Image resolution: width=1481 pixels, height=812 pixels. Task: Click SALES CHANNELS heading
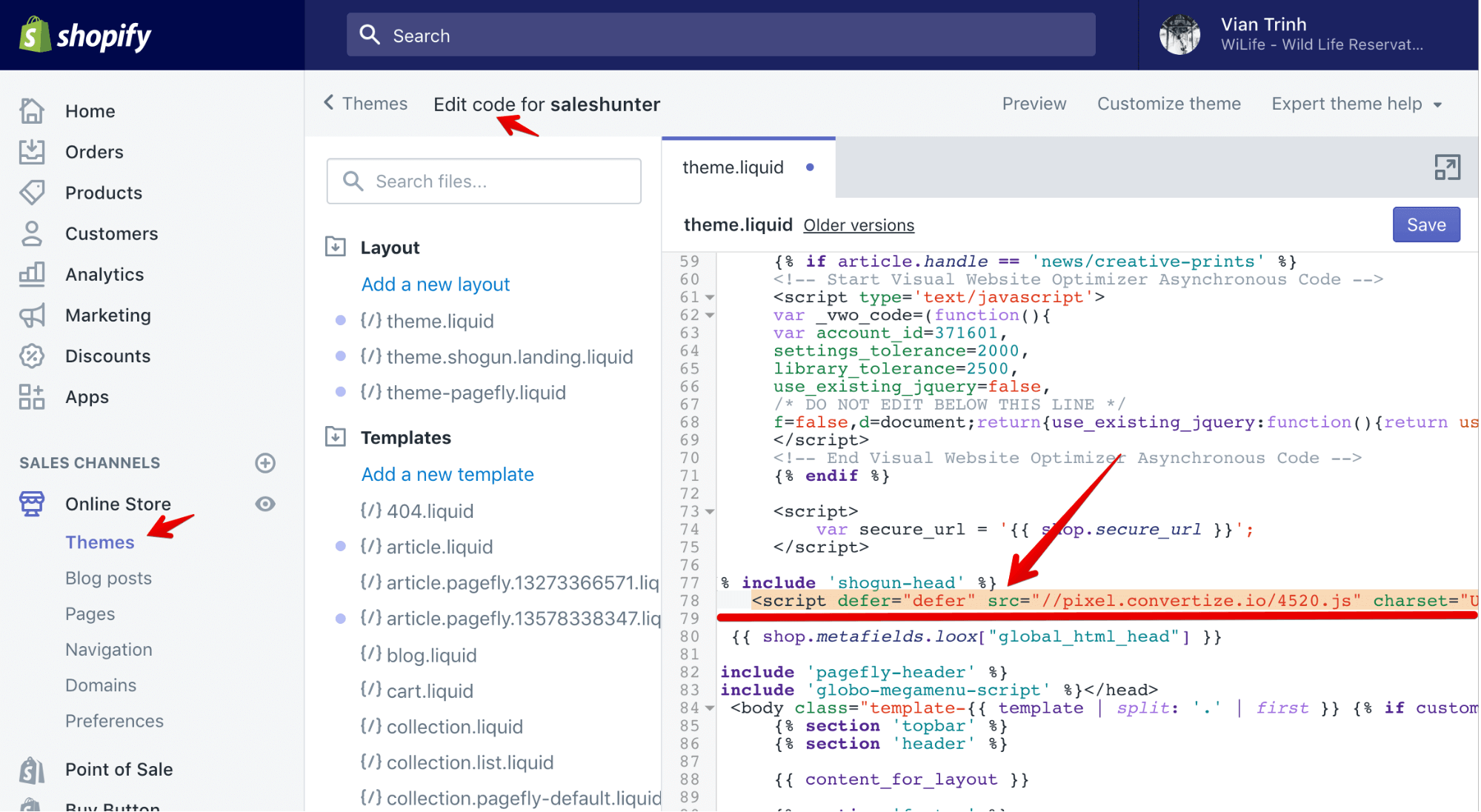90,463
